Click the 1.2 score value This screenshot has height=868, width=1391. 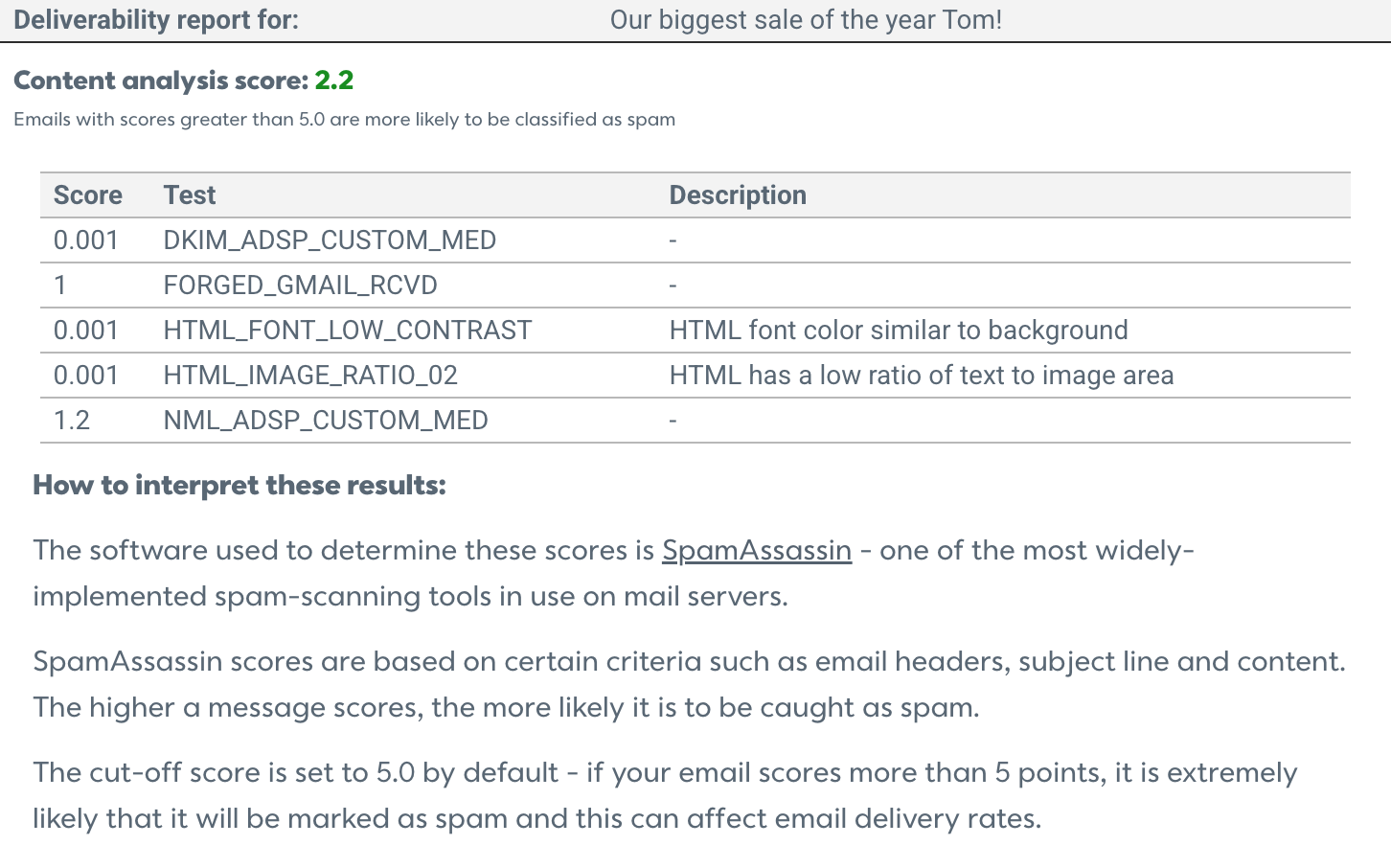tap(72, 421)
